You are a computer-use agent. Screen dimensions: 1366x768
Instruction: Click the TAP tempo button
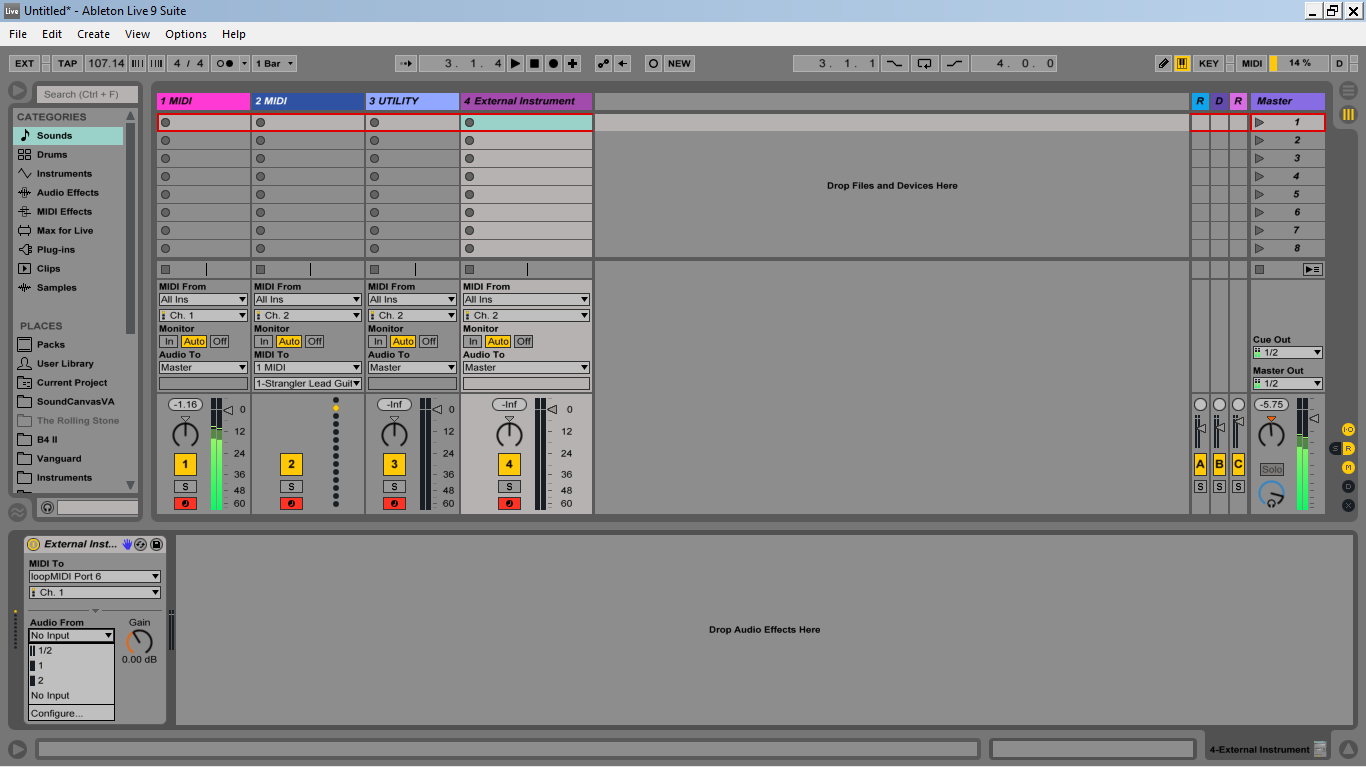click(x=67, y=63)
